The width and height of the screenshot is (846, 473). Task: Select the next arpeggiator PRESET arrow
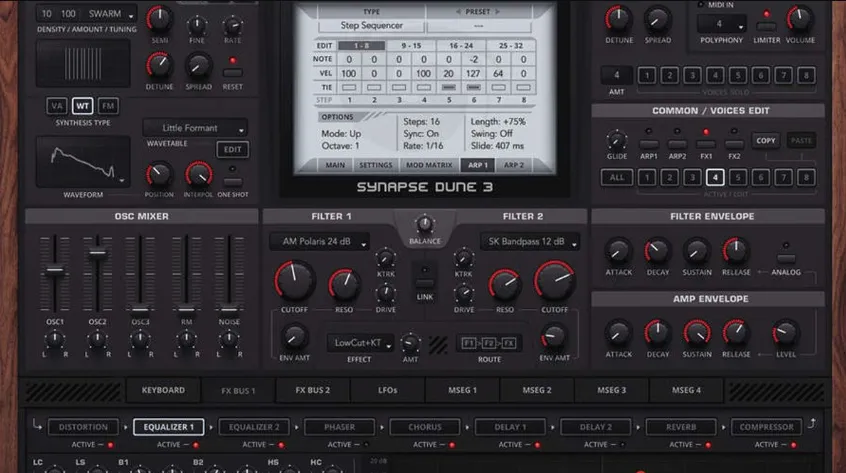point(498,11)
